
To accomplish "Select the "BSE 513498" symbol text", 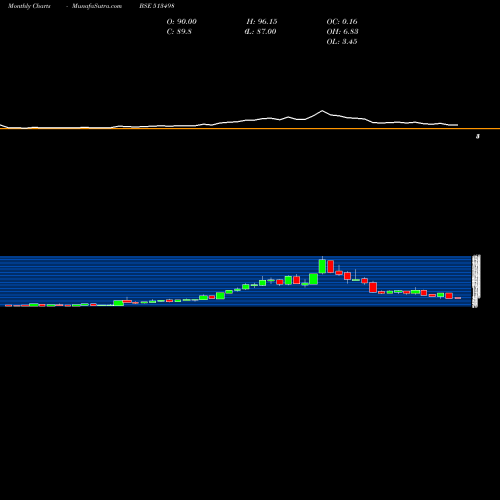I will pyautogui.click(x=157, y=6).
